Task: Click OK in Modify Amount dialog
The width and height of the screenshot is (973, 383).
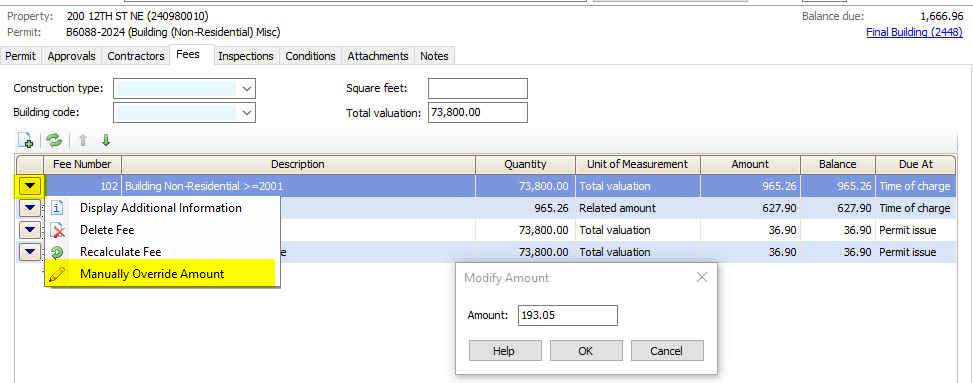Action: [x=586, y=351]
